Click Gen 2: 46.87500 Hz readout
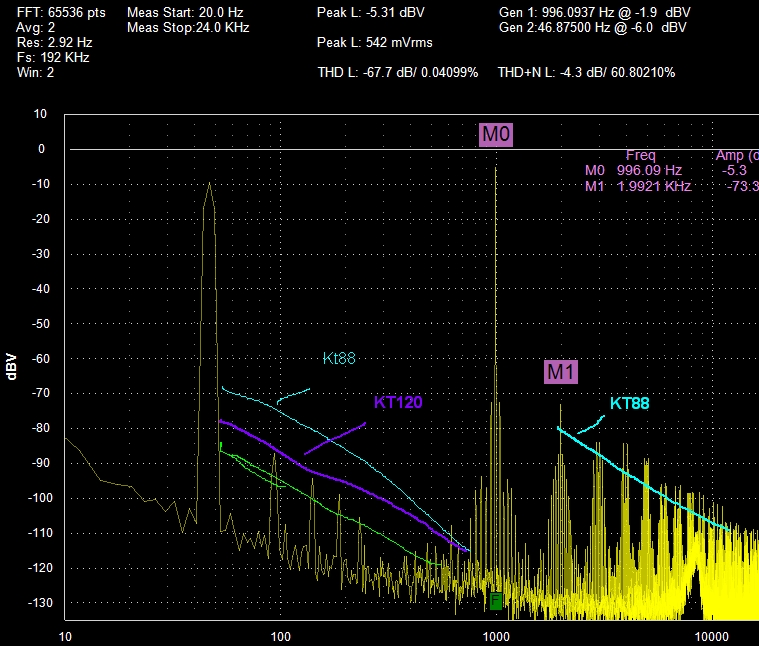This screenshot has height=646, width=759. pyautogui.click(x=592, y=28)
